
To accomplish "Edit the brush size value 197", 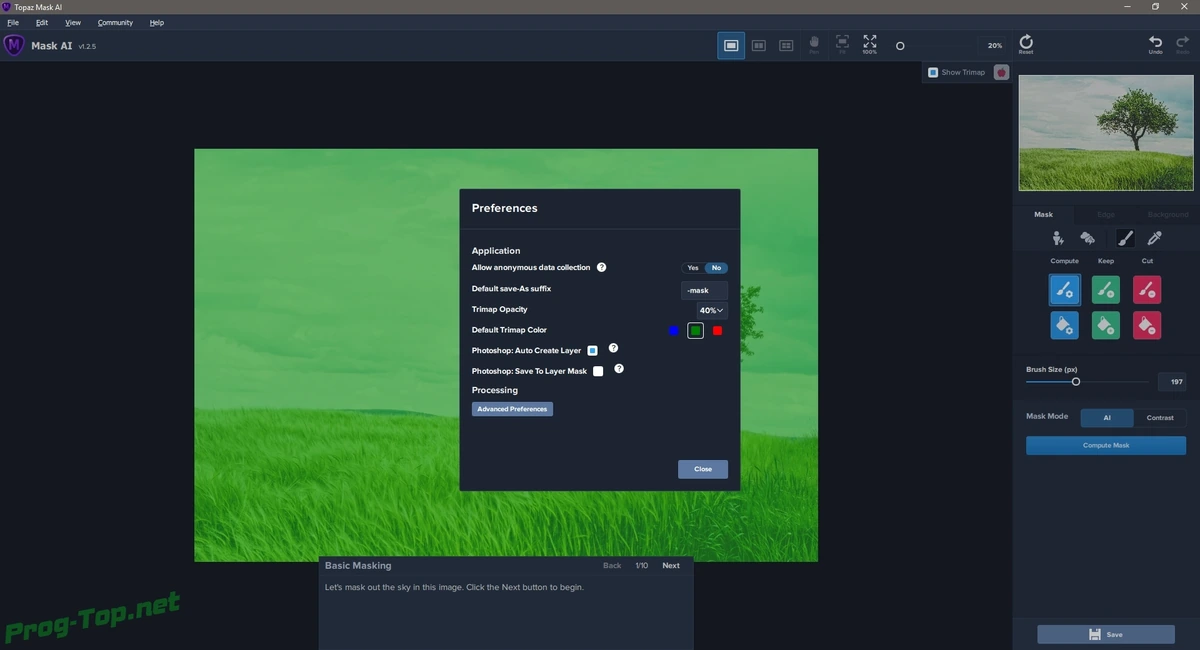I will [1172, 382].
